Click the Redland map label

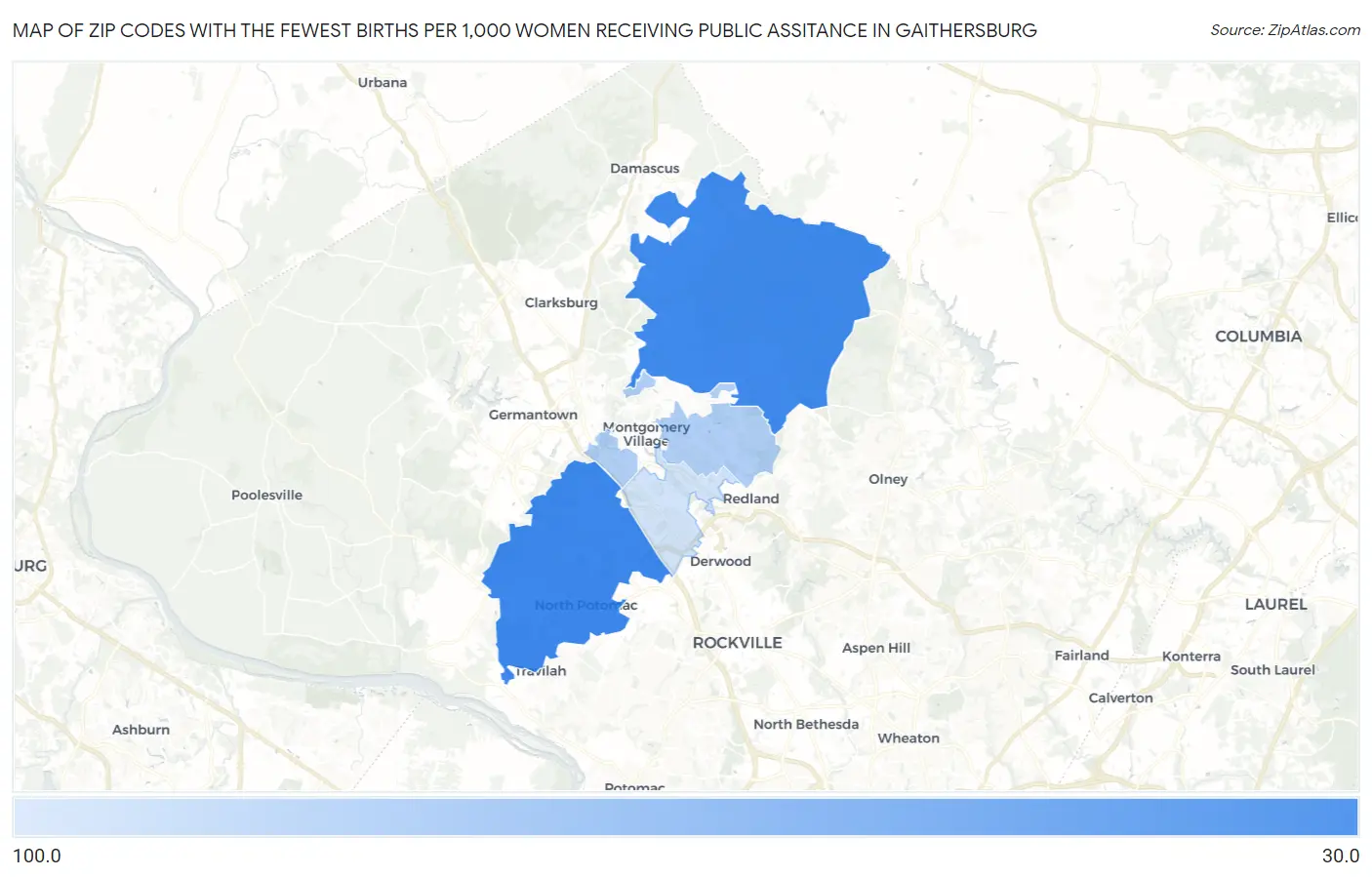[751, 498]
